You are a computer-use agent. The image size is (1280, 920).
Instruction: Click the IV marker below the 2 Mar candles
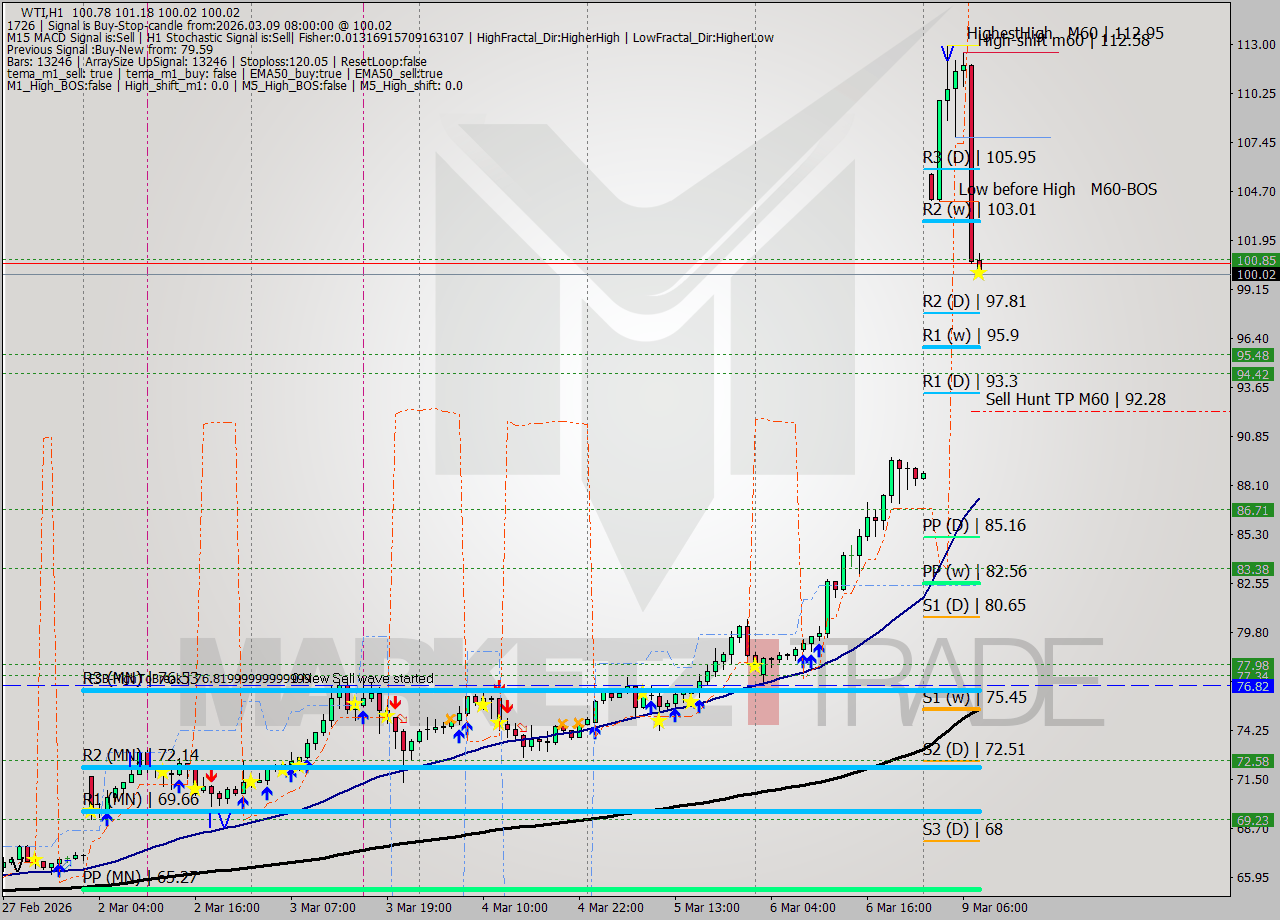pos(218,820)
